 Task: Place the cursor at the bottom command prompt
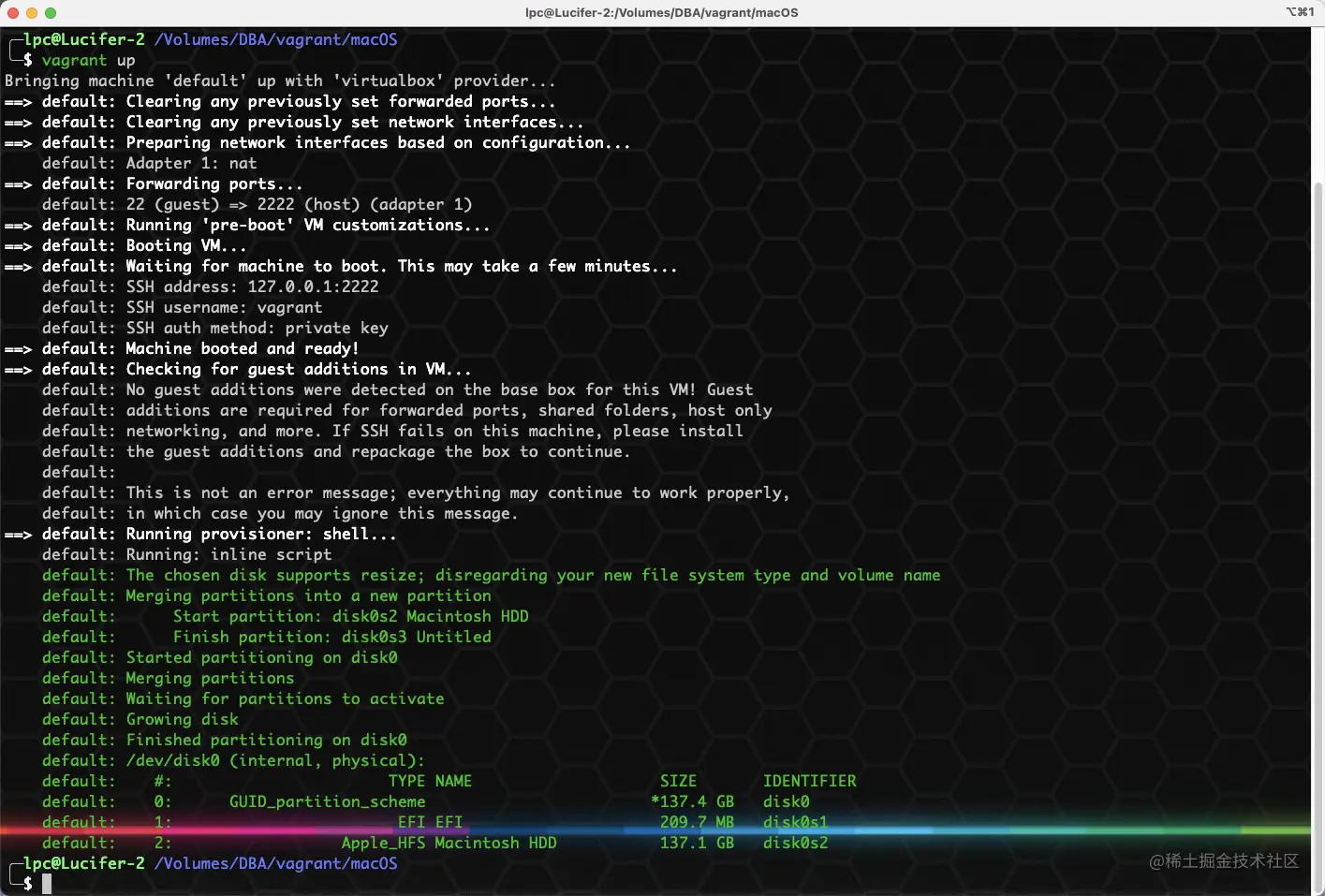pyautogui.click(x=47, y=883)
